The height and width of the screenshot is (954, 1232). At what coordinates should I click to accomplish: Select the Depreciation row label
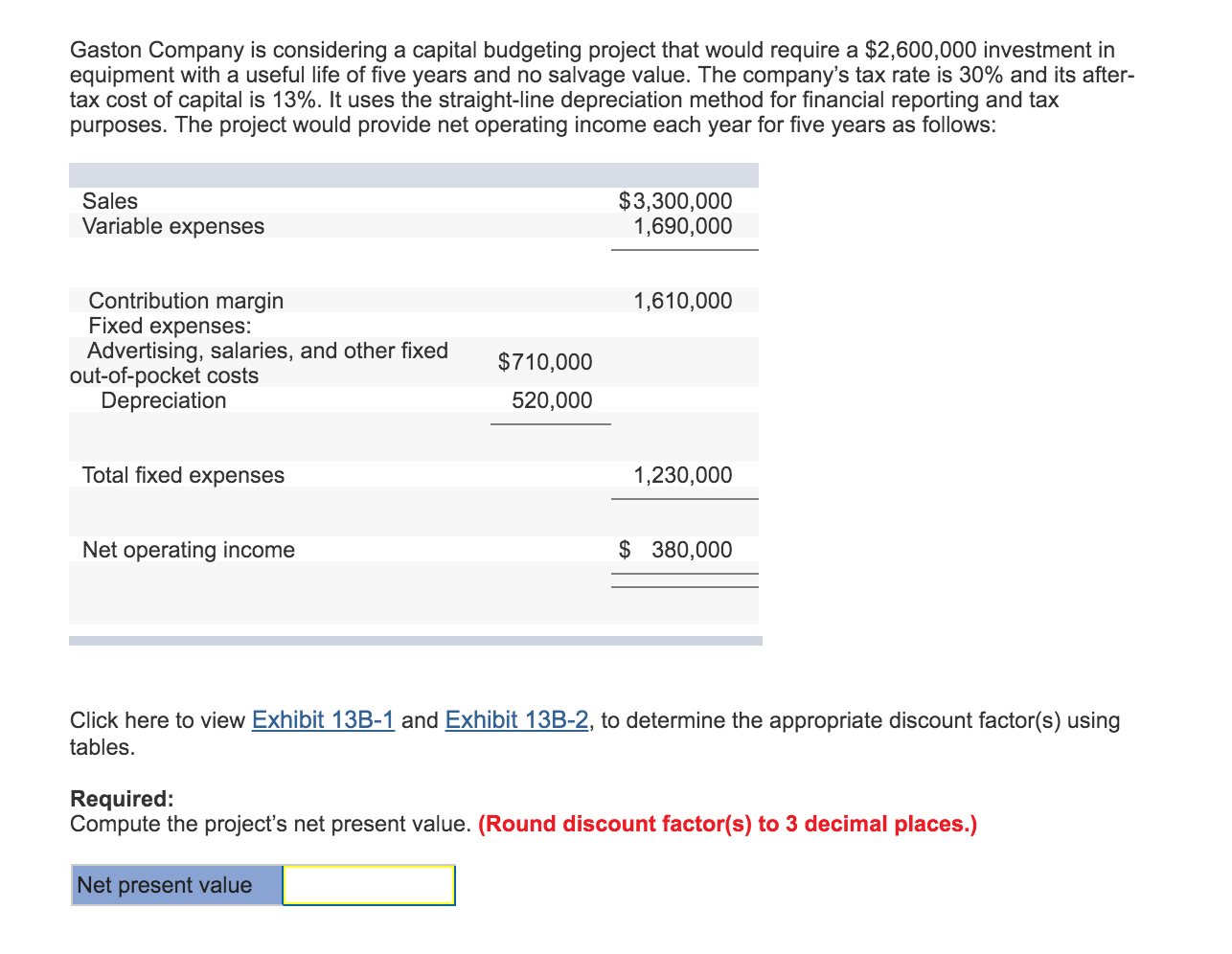[x=164, y=400]
